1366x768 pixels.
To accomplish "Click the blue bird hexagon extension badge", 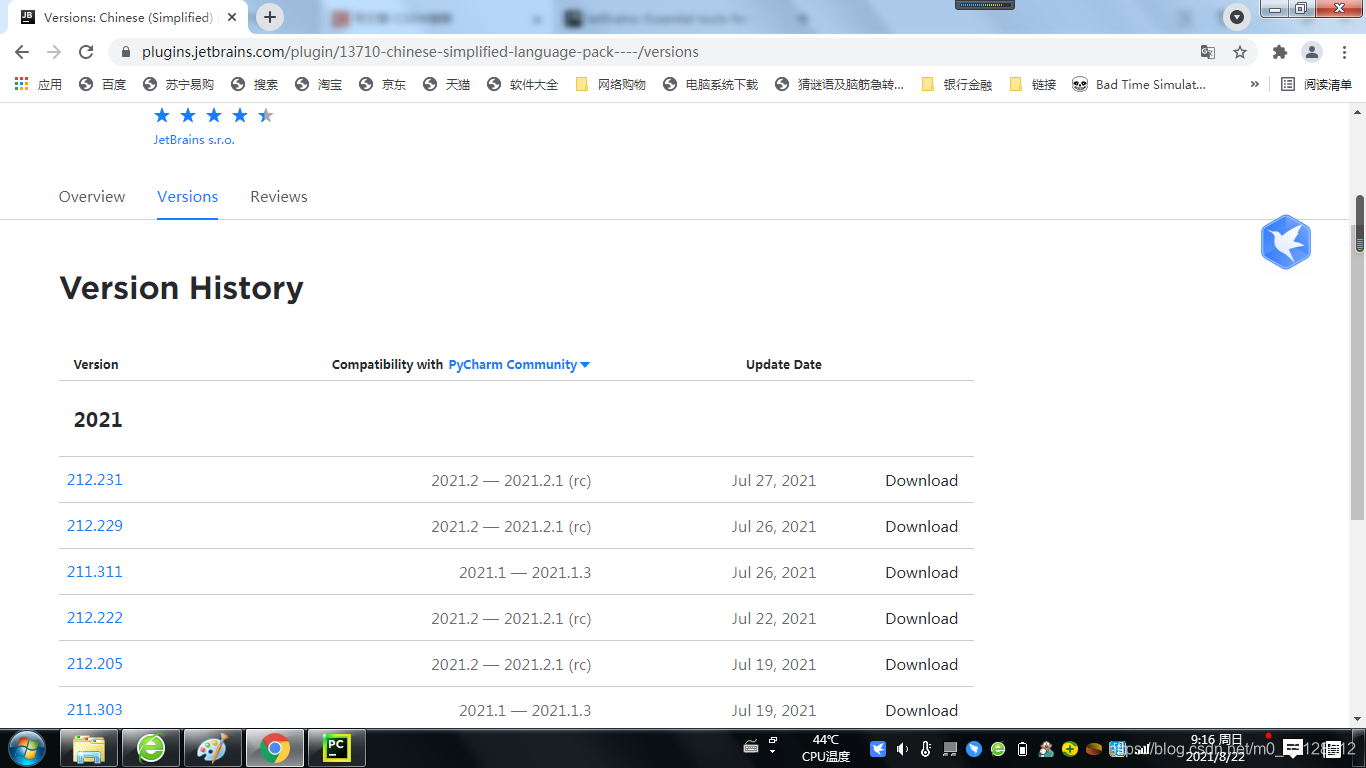I will point(1285,242).
